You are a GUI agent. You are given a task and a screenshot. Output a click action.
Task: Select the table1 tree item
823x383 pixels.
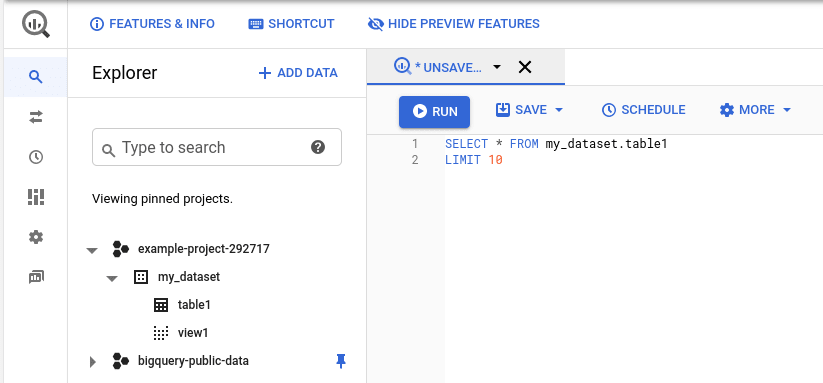coord(194,305)
